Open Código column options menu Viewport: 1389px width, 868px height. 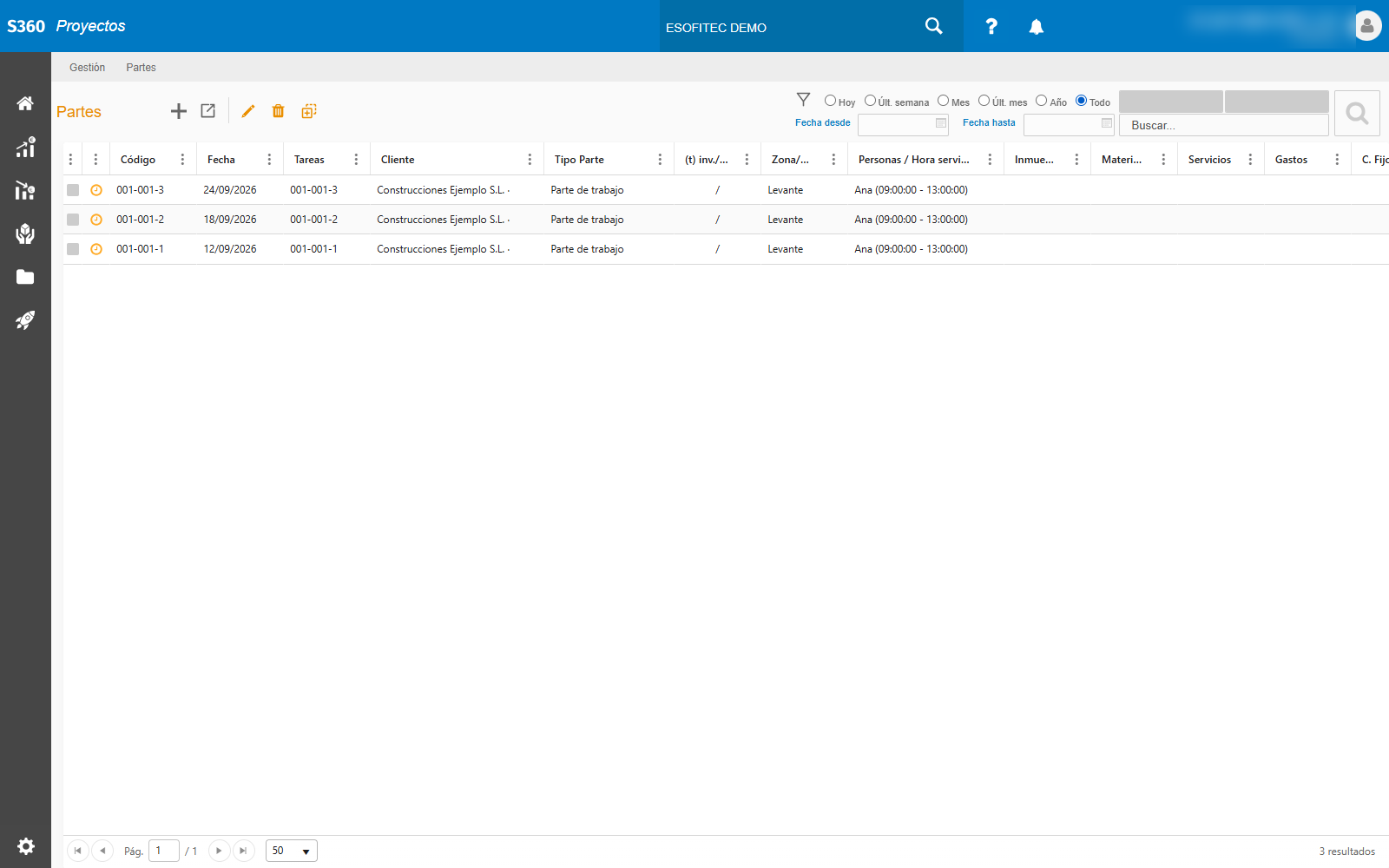pyautogui.click(x=182, y=160)
